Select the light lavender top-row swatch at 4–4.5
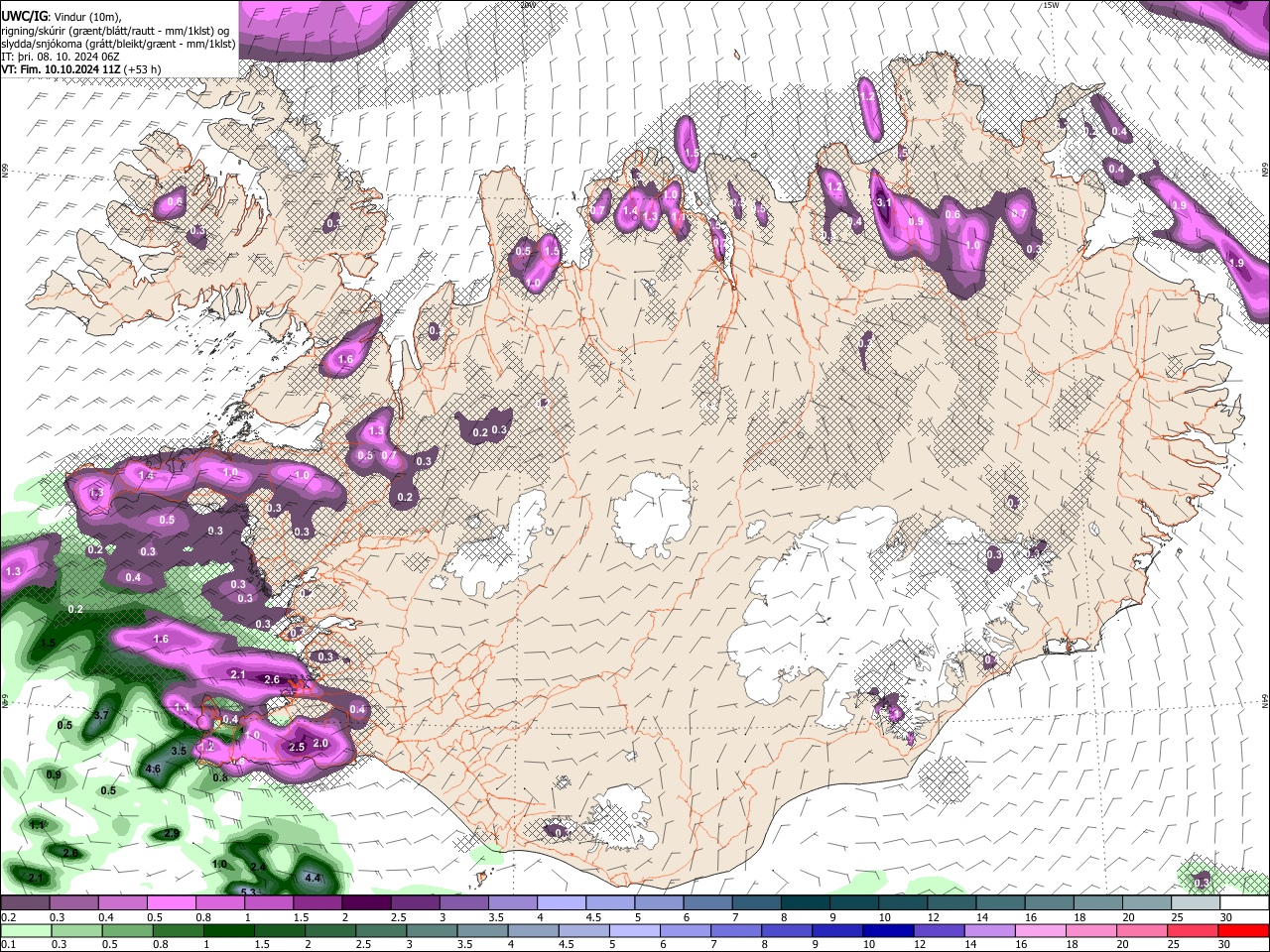The width and height of the screenshot is (1270, 952). (563, 902)
